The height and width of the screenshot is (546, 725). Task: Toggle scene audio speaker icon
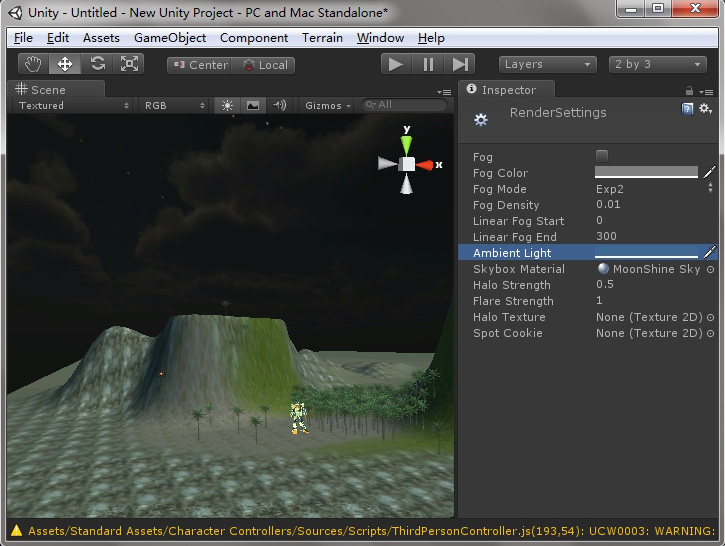(279, 105)
